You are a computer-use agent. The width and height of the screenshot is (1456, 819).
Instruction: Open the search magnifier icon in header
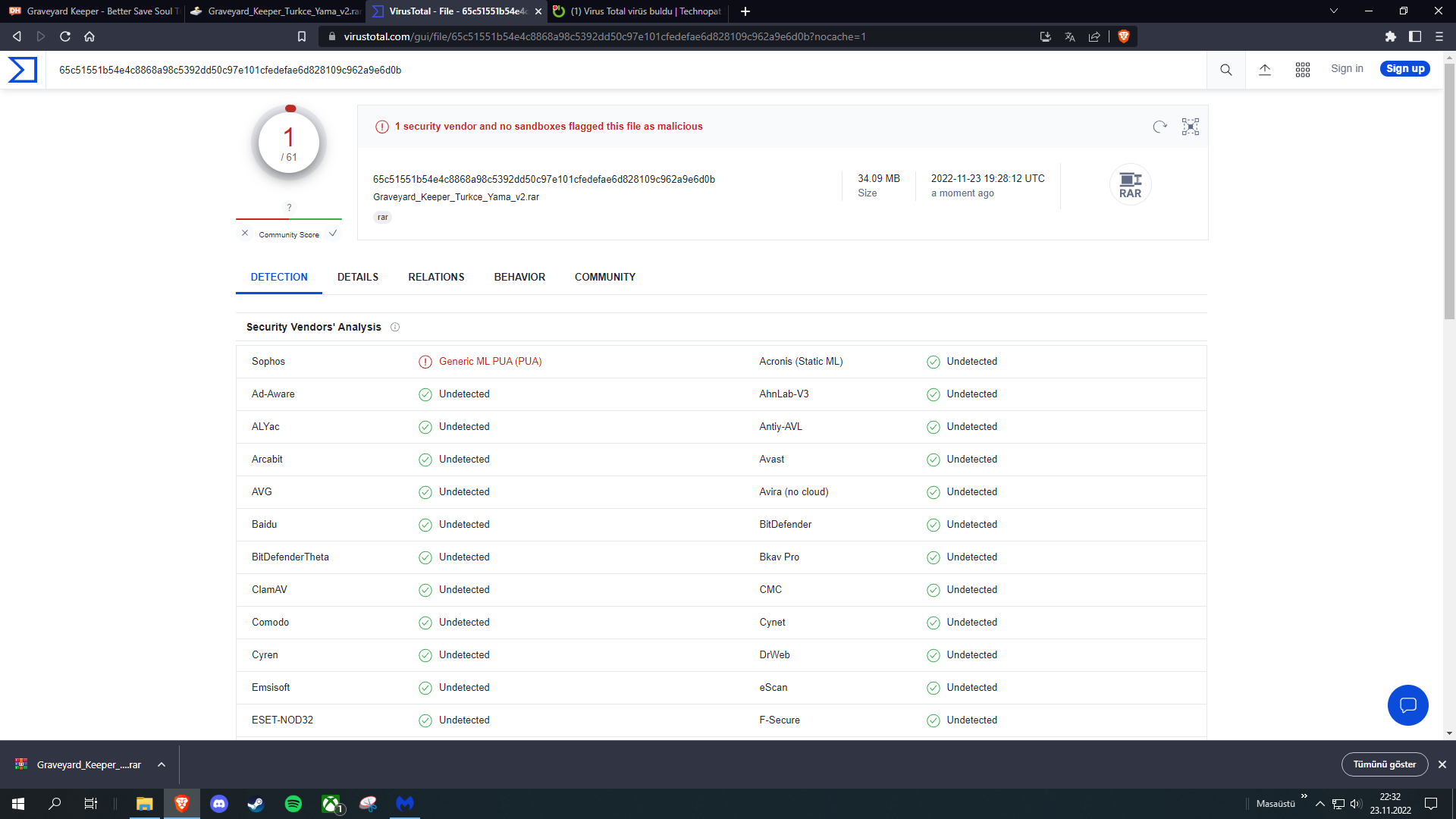pos(1225,70)
